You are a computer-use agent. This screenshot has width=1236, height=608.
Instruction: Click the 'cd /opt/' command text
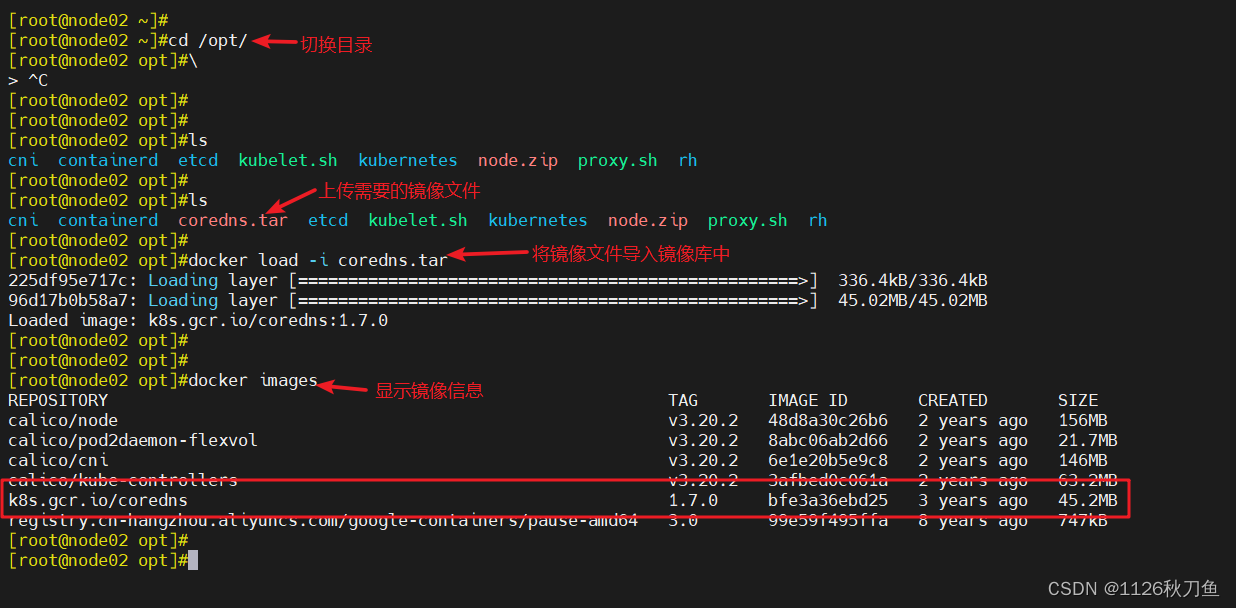208,40
